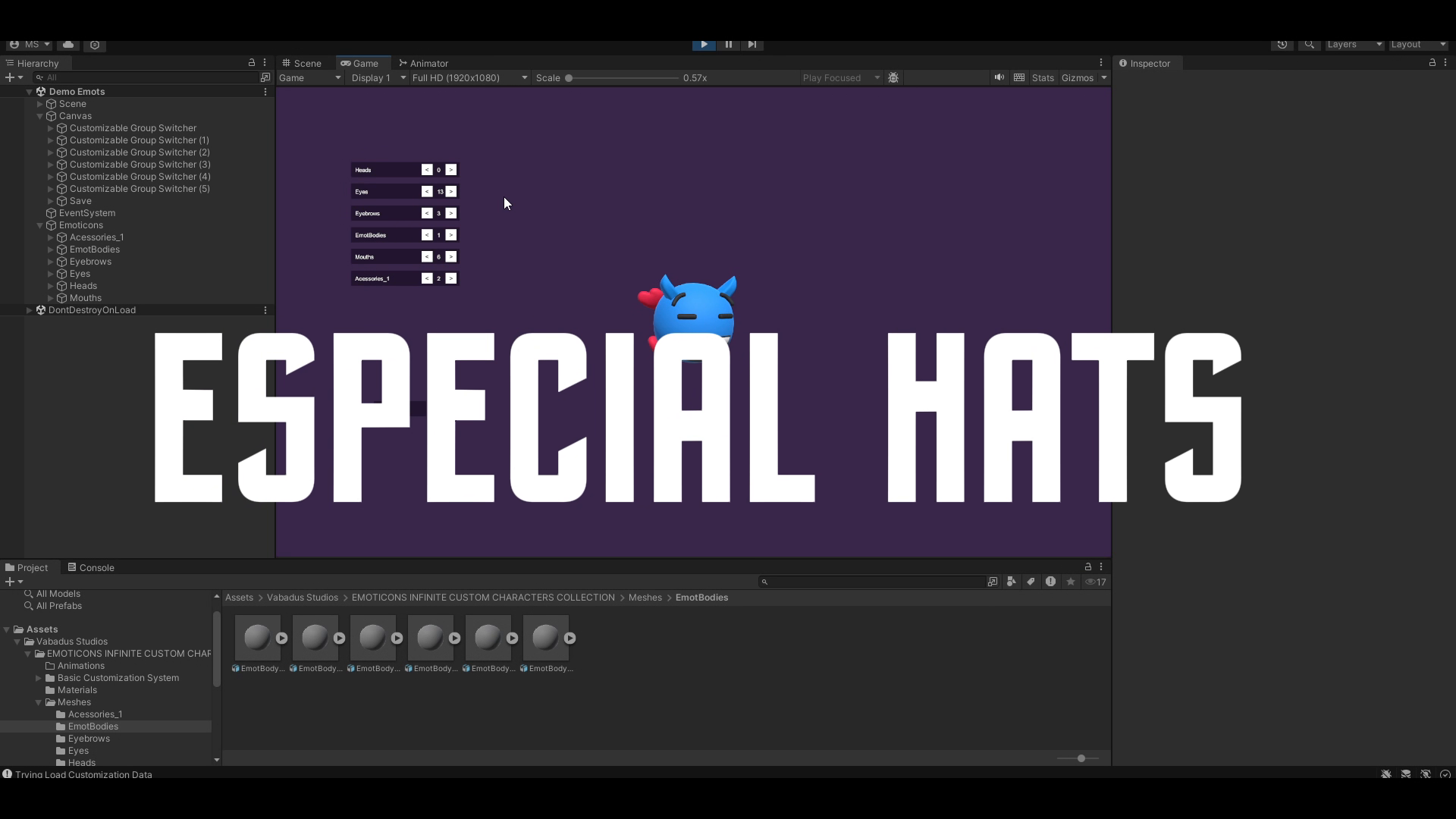Toggle hidden packages visibility (17) icon
The image size is (1456, 819).
pos(1096,582)
